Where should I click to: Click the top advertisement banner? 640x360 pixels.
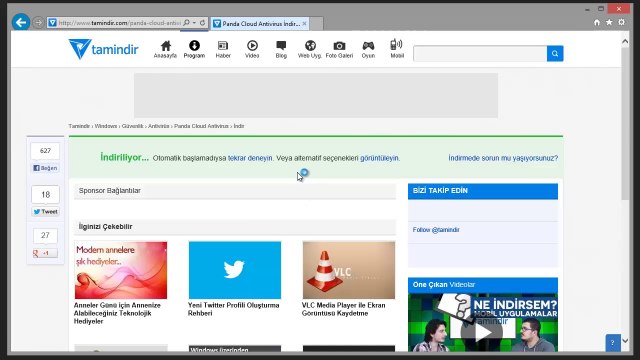click(316, 95)
